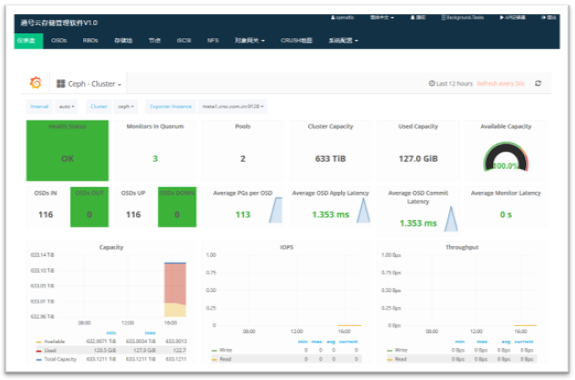
Task: Click the red Used area in the Capacity chart
Action: [175, 283]
